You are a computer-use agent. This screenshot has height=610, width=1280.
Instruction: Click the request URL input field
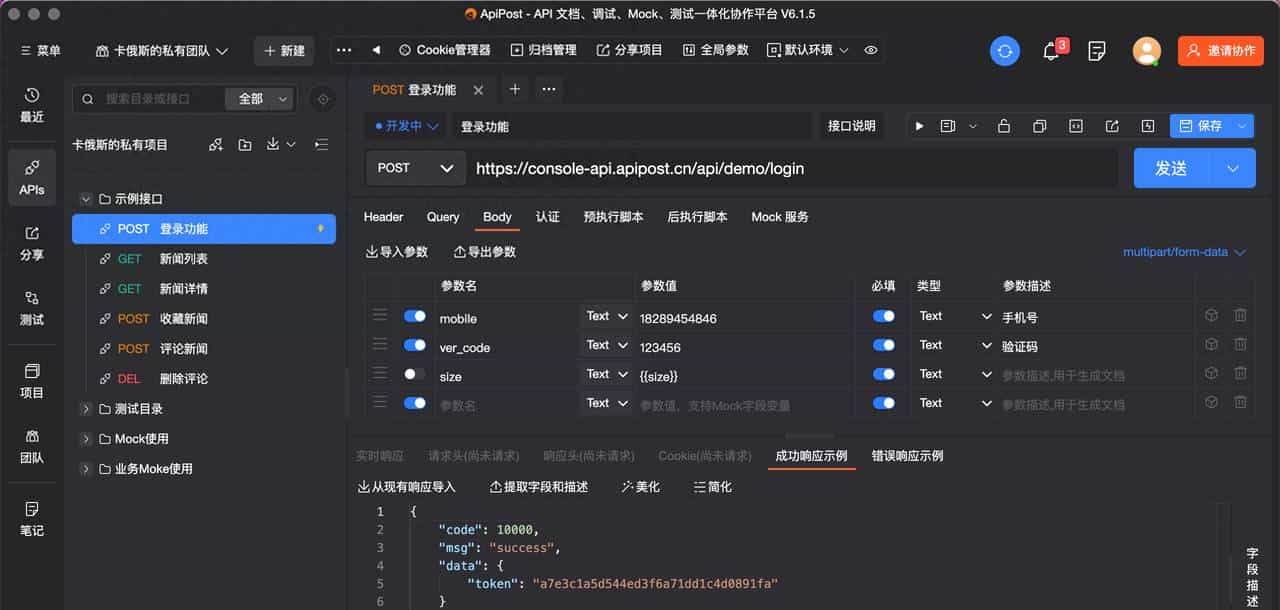tap(790, 168)
